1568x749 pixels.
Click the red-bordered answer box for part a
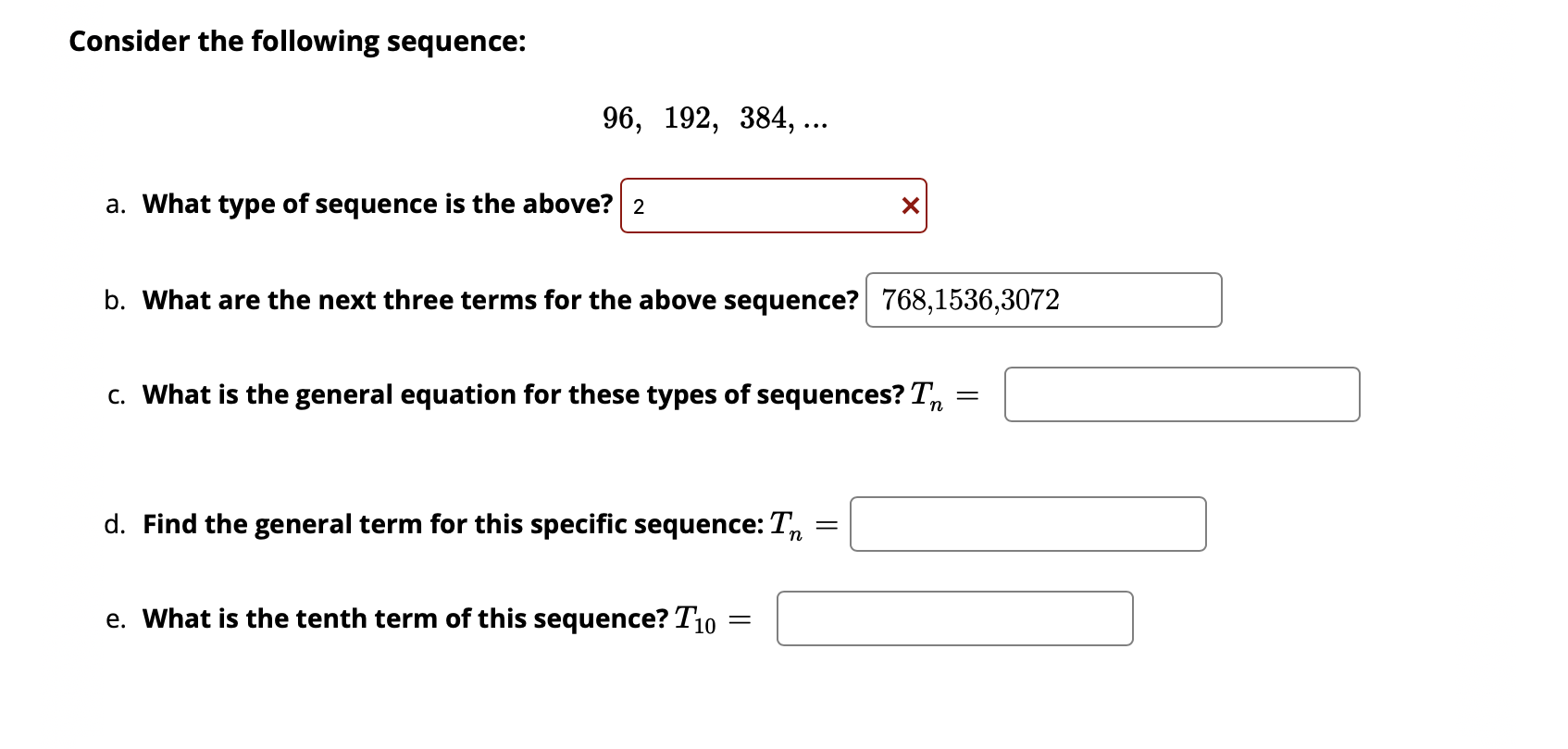(x=773, y=205)
